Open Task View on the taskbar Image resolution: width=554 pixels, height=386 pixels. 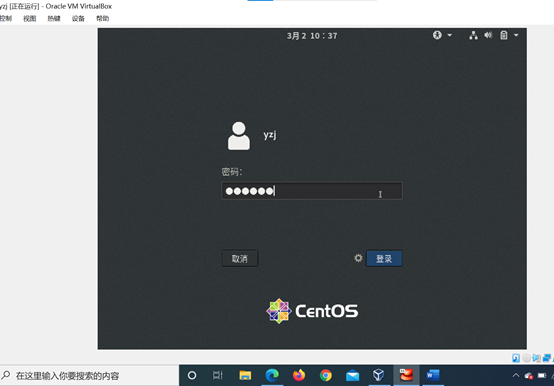(x=218, y=375)
